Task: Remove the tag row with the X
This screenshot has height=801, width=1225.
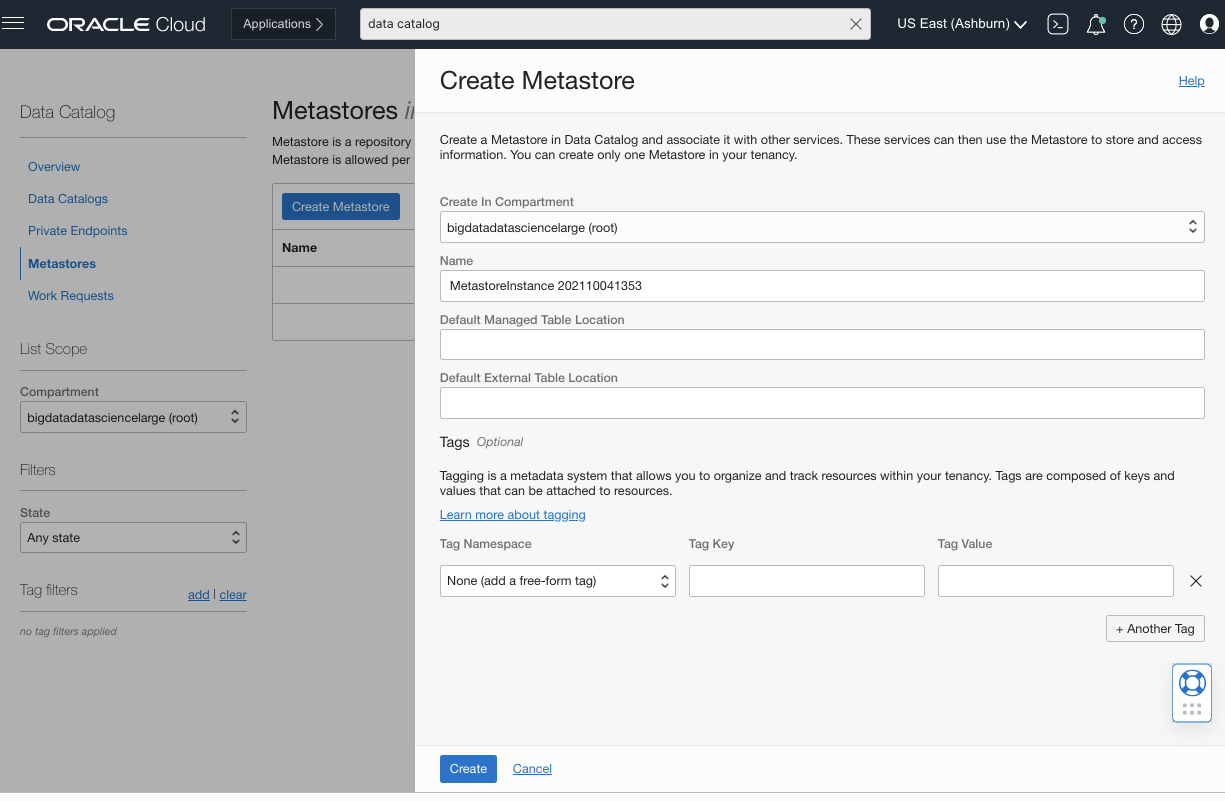Action: point(1195,580)
